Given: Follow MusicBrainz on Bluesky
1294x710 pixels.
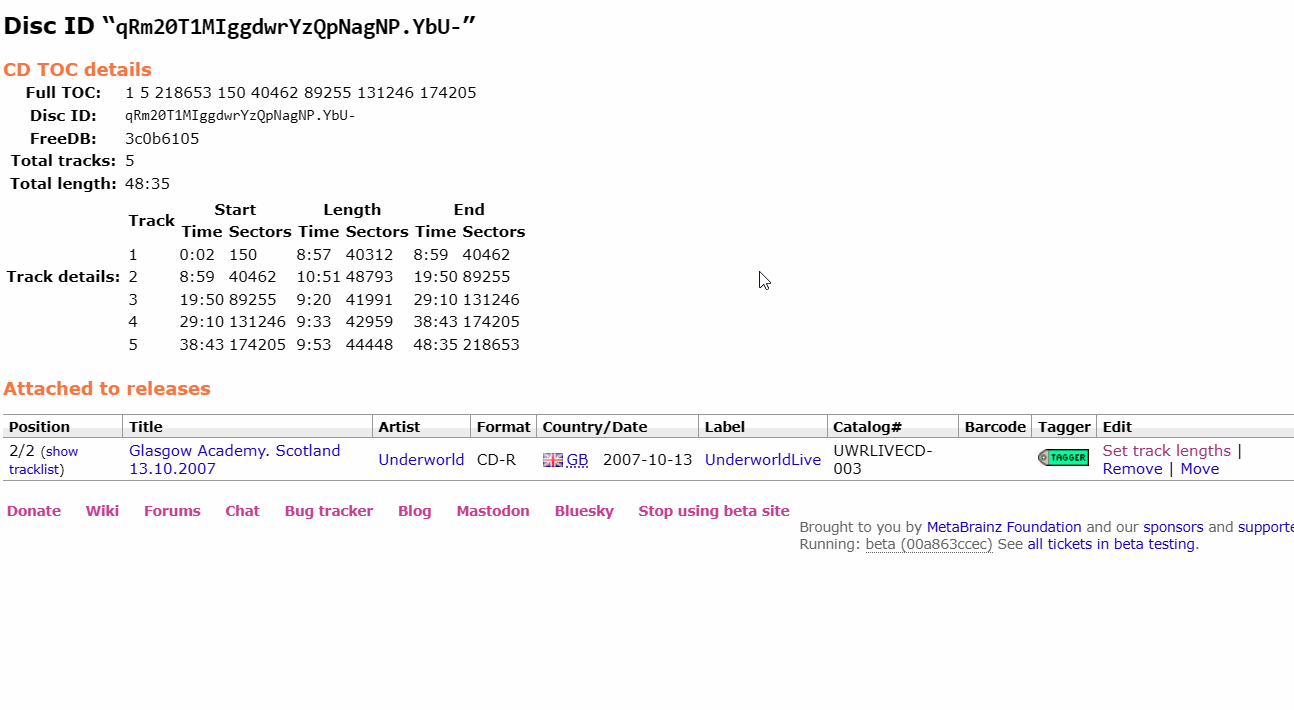Looking at the screenshot, I should coord(584,510).
